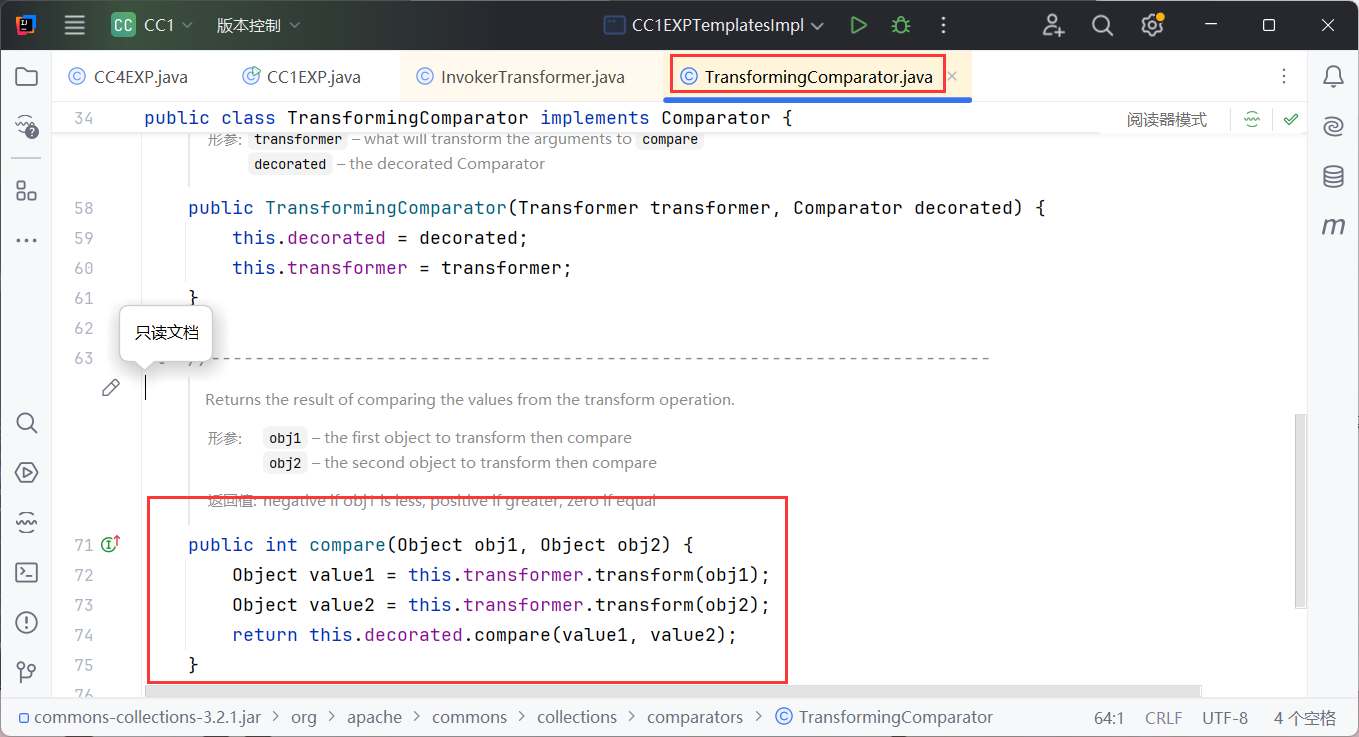Click the CRLF line separator status item
Viewport: 1359px width, 737px height.
[1163, 717]
